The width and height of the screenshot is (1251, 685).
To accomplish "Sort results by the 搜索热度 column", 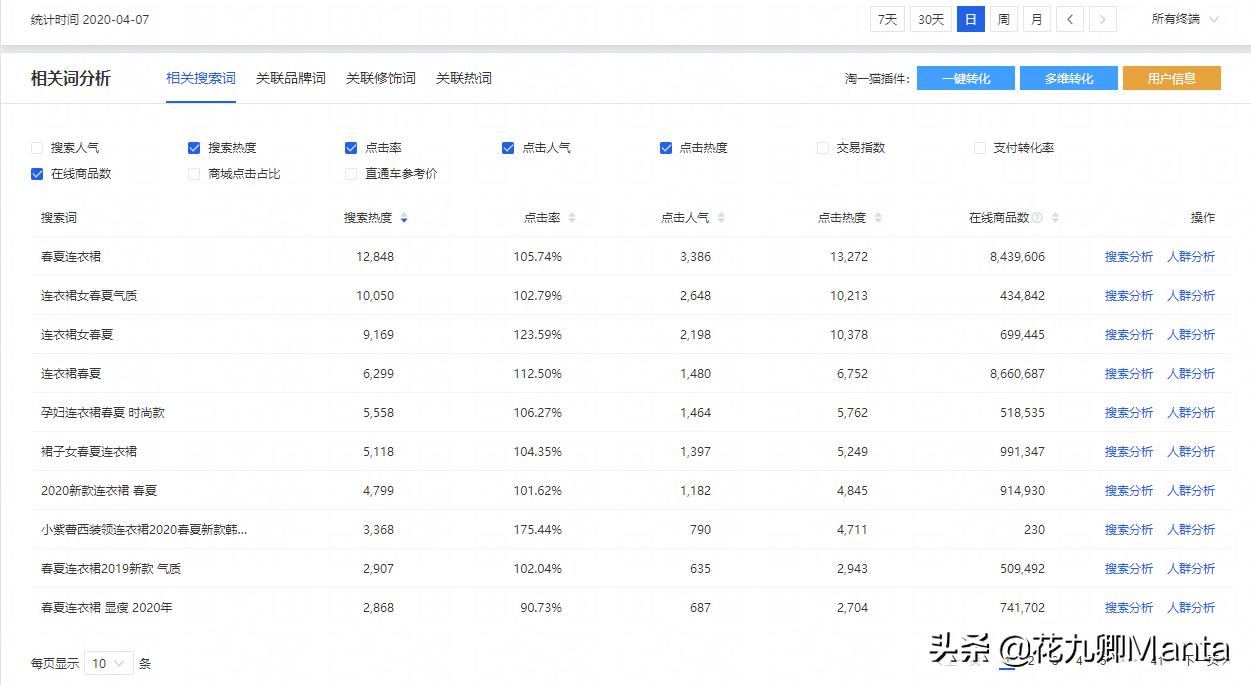I will tap(404, 217).
